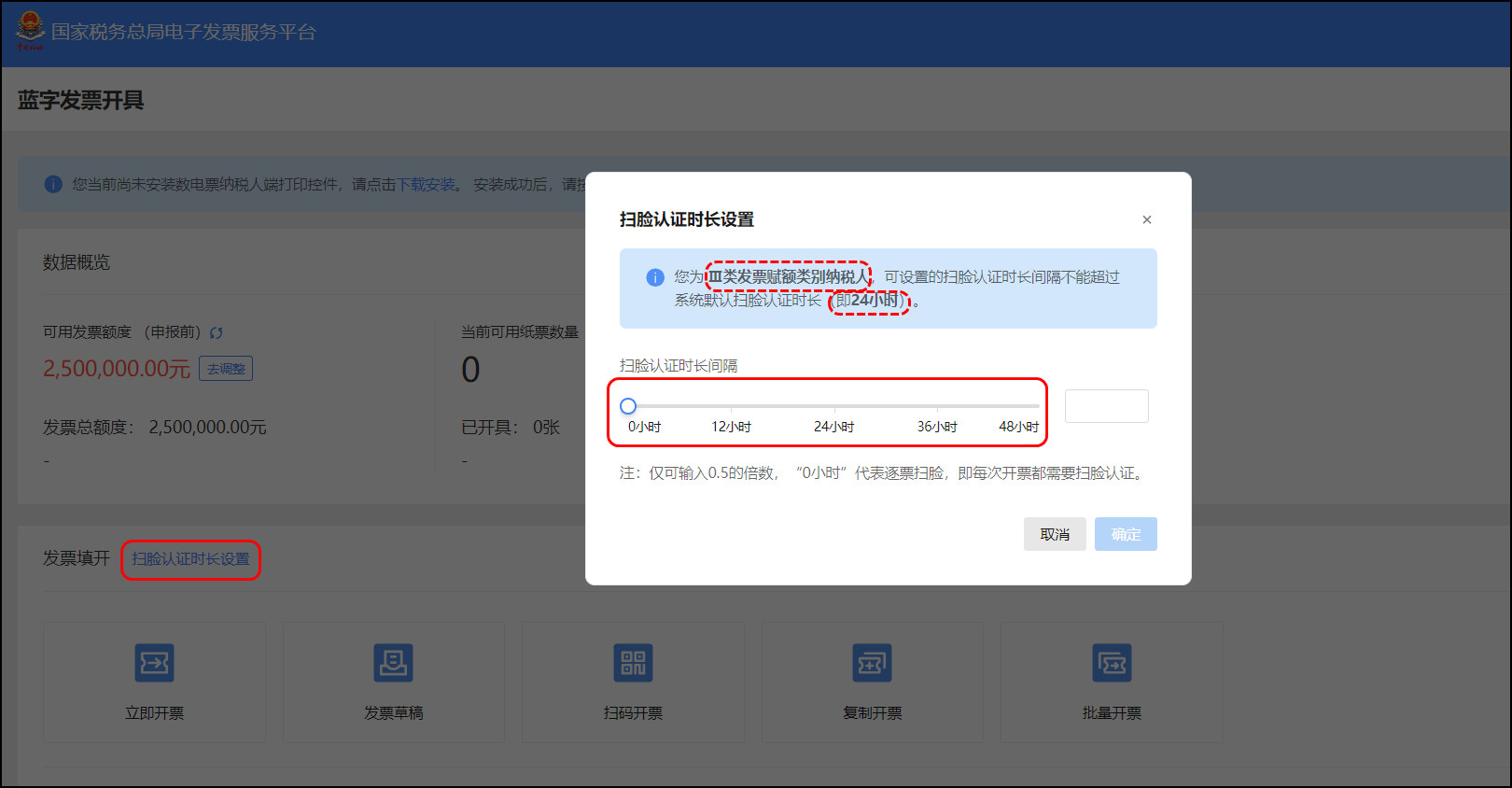
Task: Click the blue info icon in dialog
Action: coord(655,277)
